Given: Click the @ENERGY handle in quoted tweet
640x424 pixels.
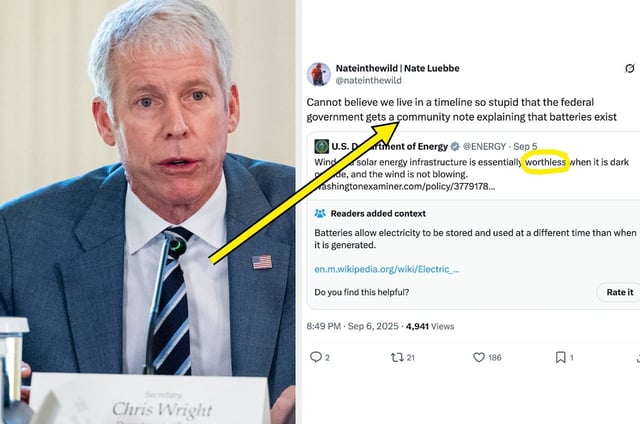Looking at the screenshot, I should click(484, 146).
